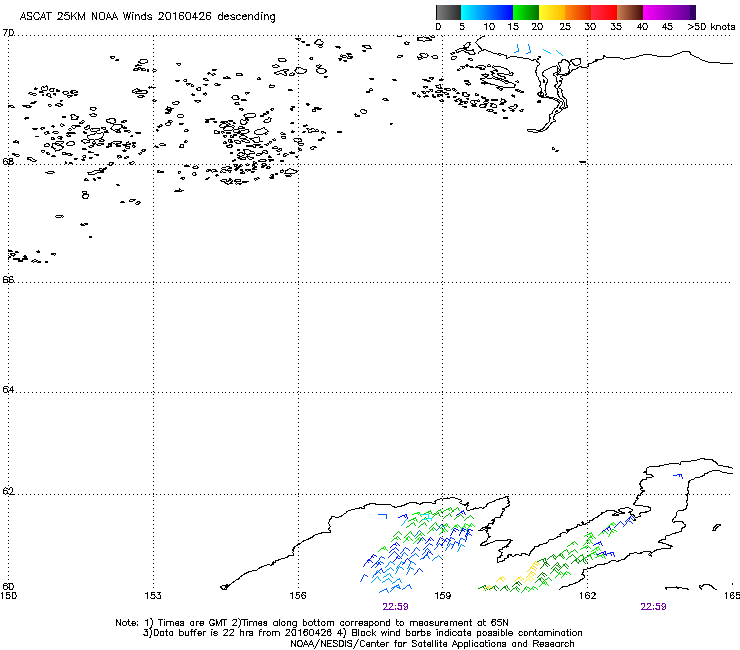Click the lone blue wind barb north of 62N
The width and height of the screenshot is (740, 650).
tap(678, 476)
